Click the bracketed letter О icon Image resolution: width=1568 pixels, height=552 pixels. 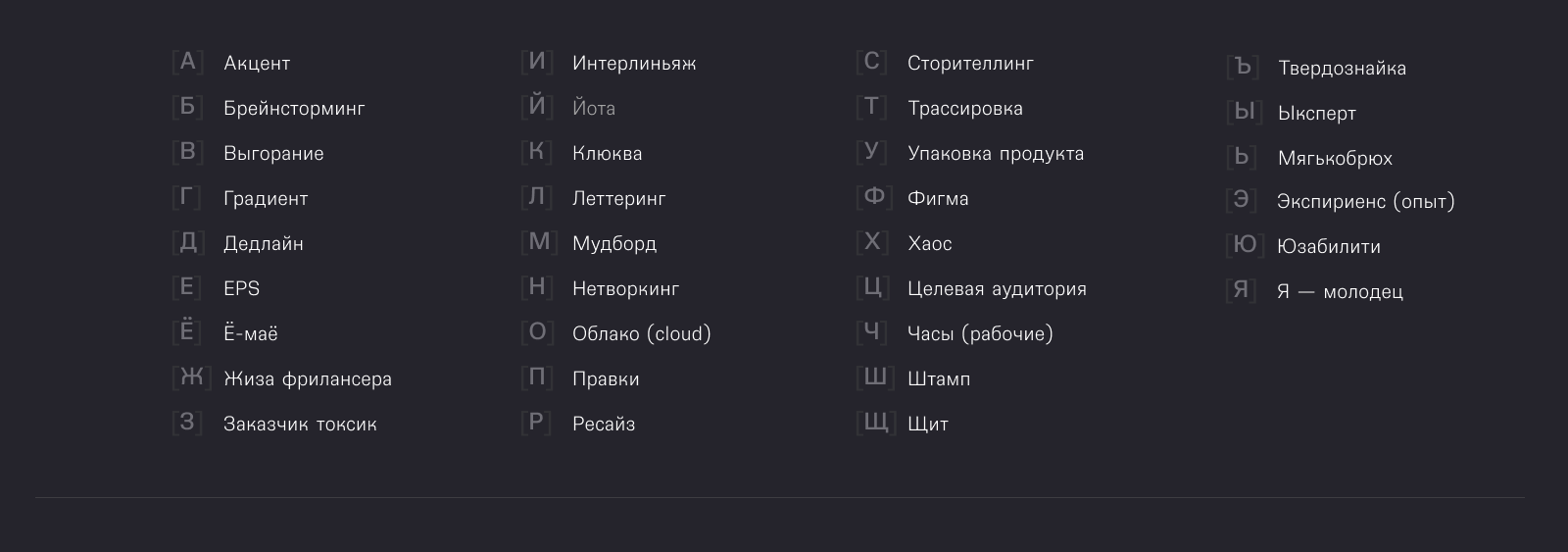[537, 332]
